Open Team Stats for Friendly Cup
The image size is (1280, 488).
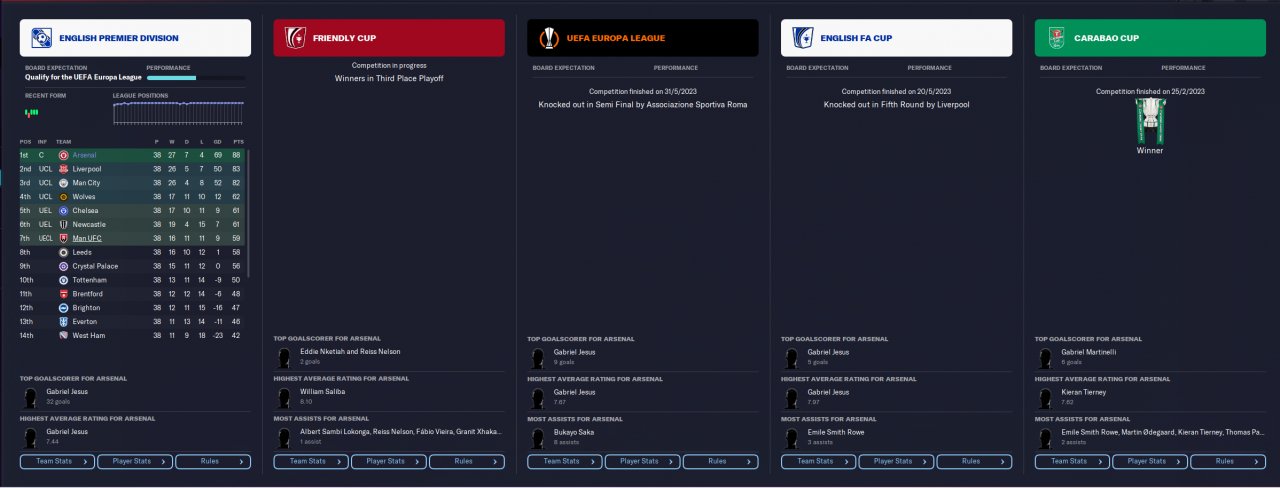tap(312, 461)
